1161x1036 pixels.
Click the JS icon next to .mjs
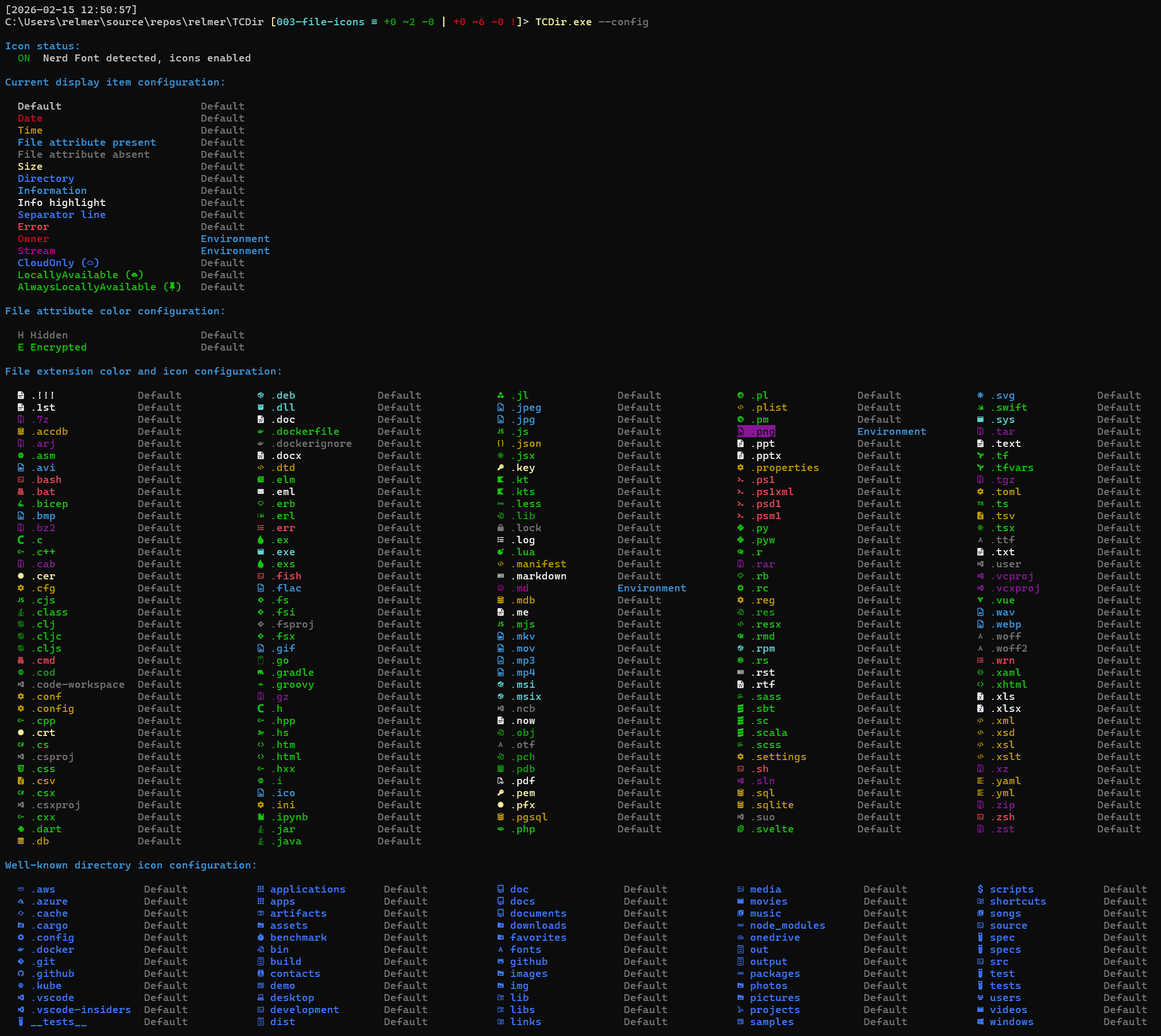pos(500,624)
